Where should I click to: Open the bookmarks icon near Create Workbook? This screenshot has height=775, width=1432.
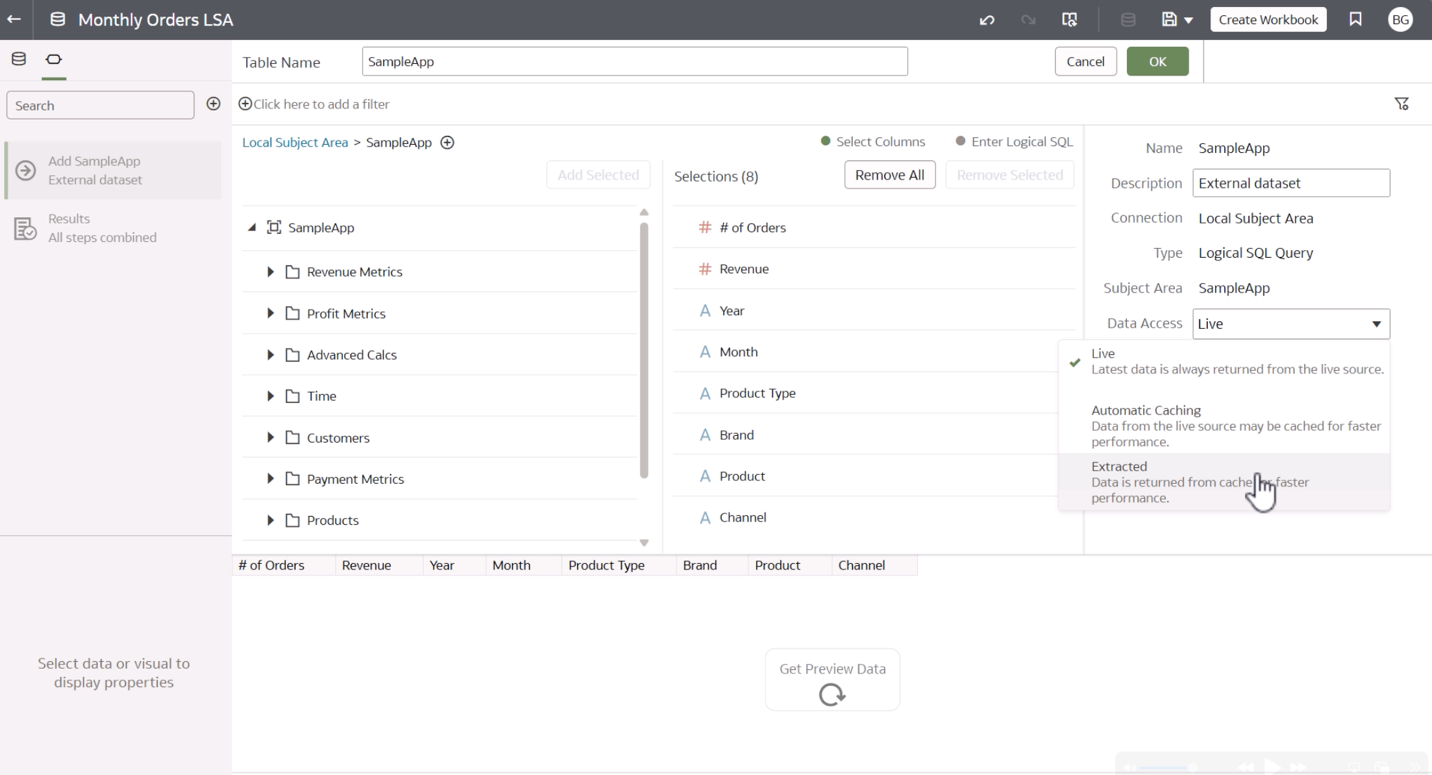click(x=1355, y=19)
